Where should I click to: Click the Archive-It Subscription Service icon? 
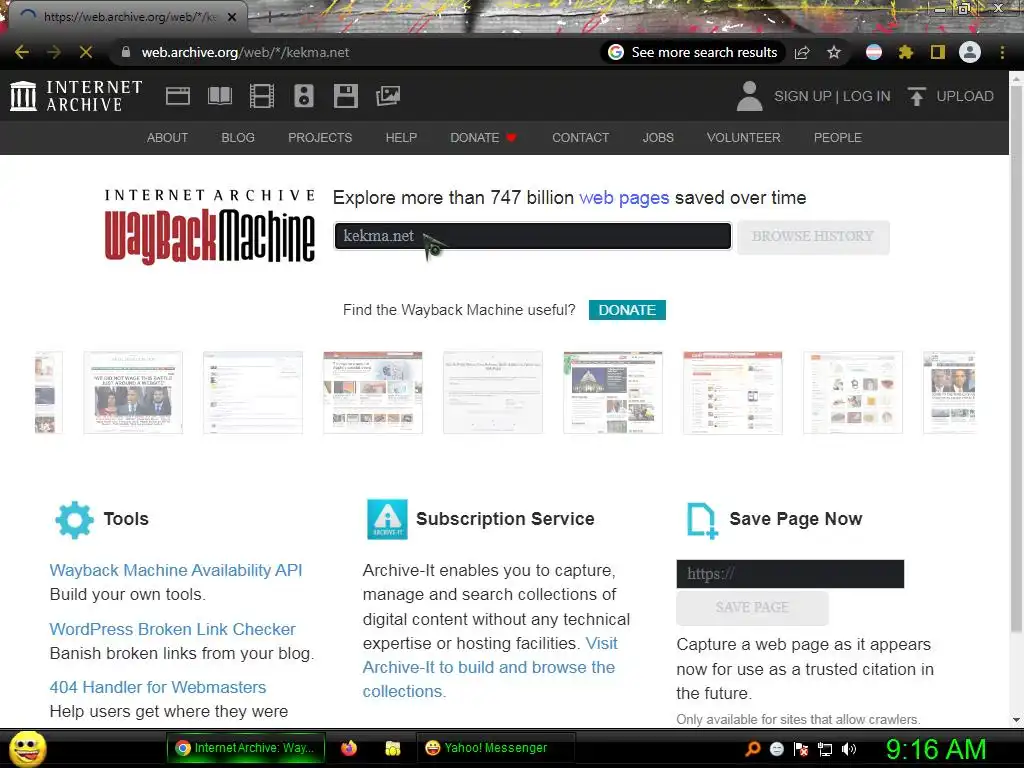tap(387, 519)
